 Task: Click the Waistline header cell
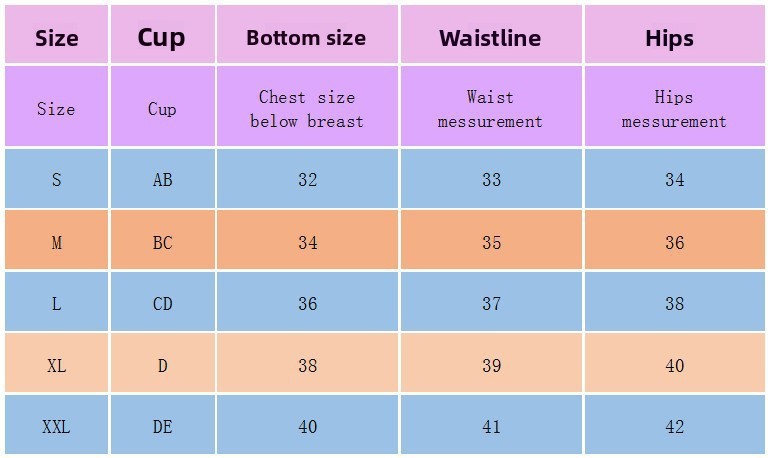pyautogui.click(x=490, y=38)
